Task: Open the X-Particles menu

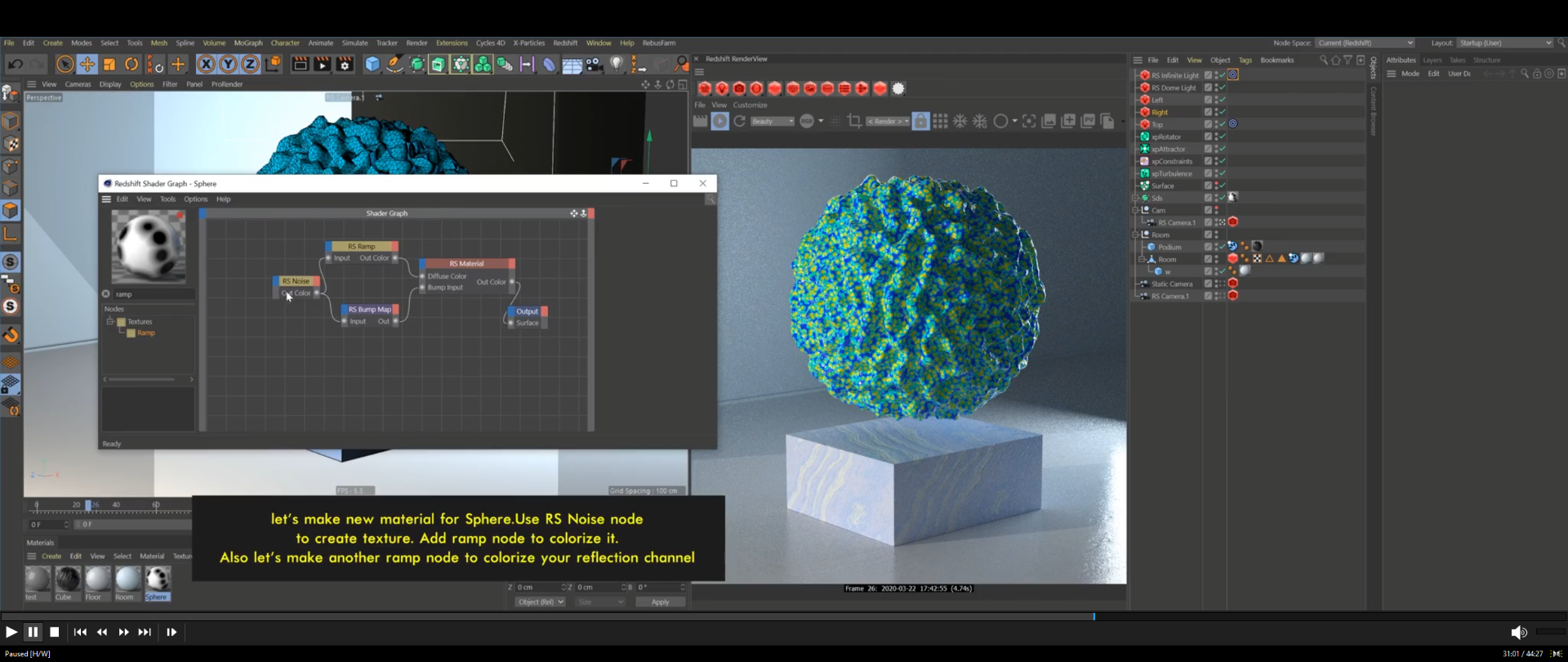Action: click(x=528, y=42)
